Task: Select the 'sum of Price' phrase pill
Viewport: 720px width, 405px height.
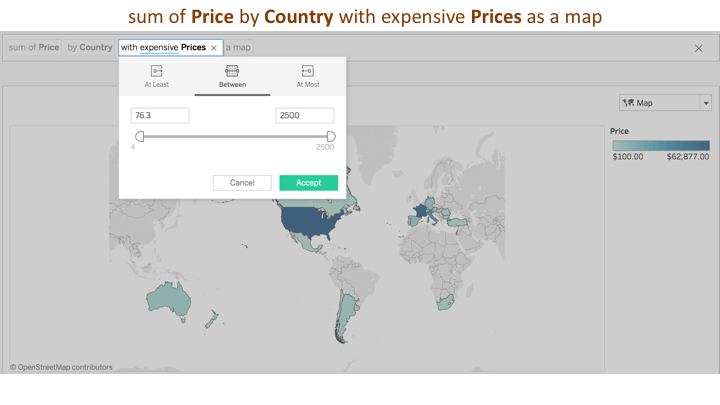Action: [34, 47]
